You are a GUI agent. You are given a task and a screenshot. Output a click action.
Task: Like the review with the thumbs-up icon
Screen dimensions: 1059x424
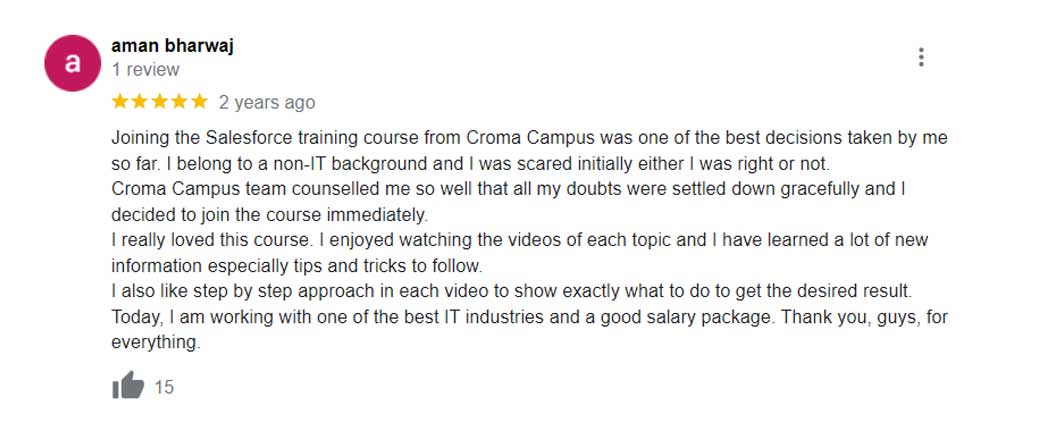pos(127,386)
